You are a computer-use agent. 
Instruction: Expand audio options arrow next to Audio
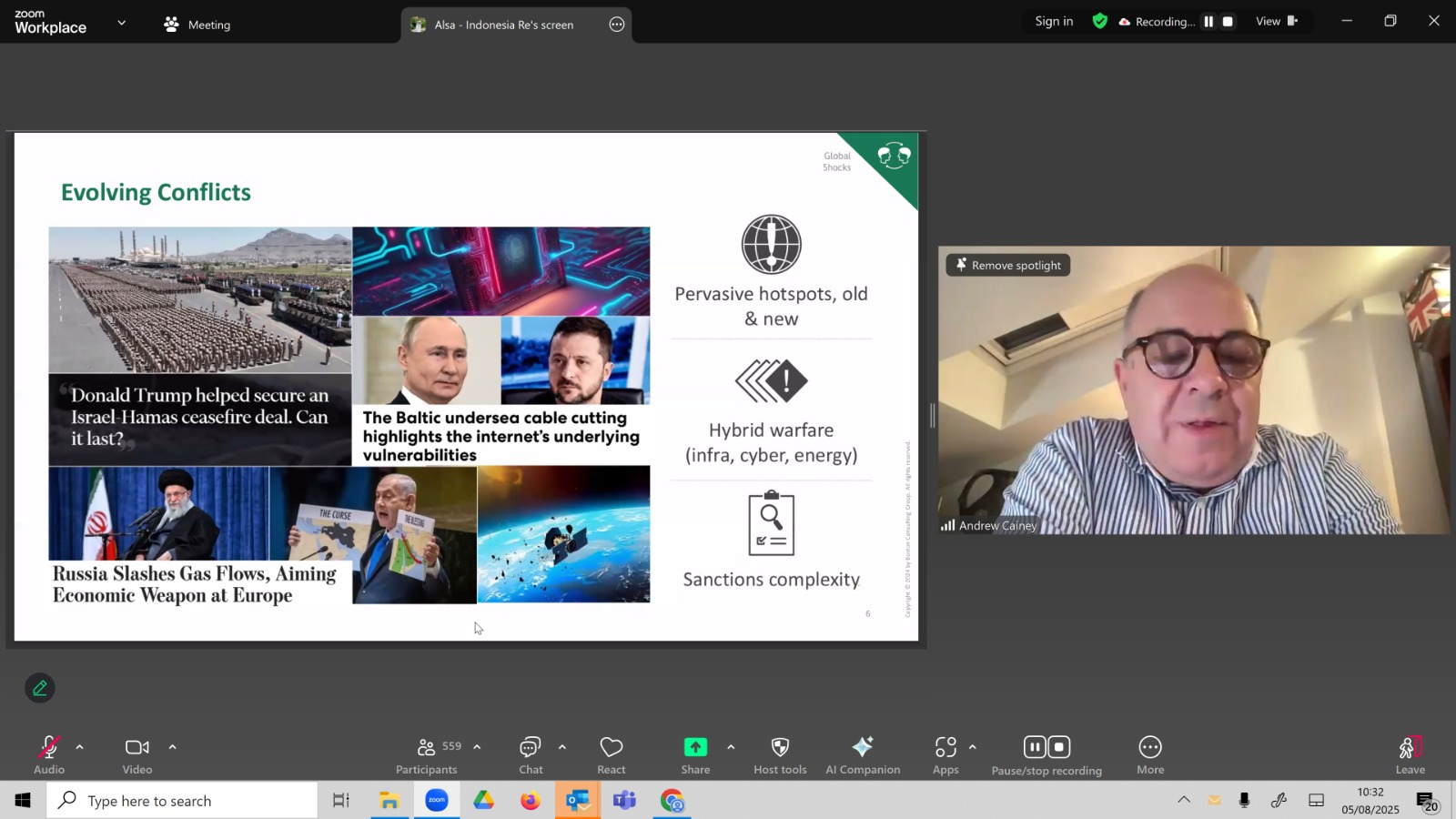(x=80, y=747)
